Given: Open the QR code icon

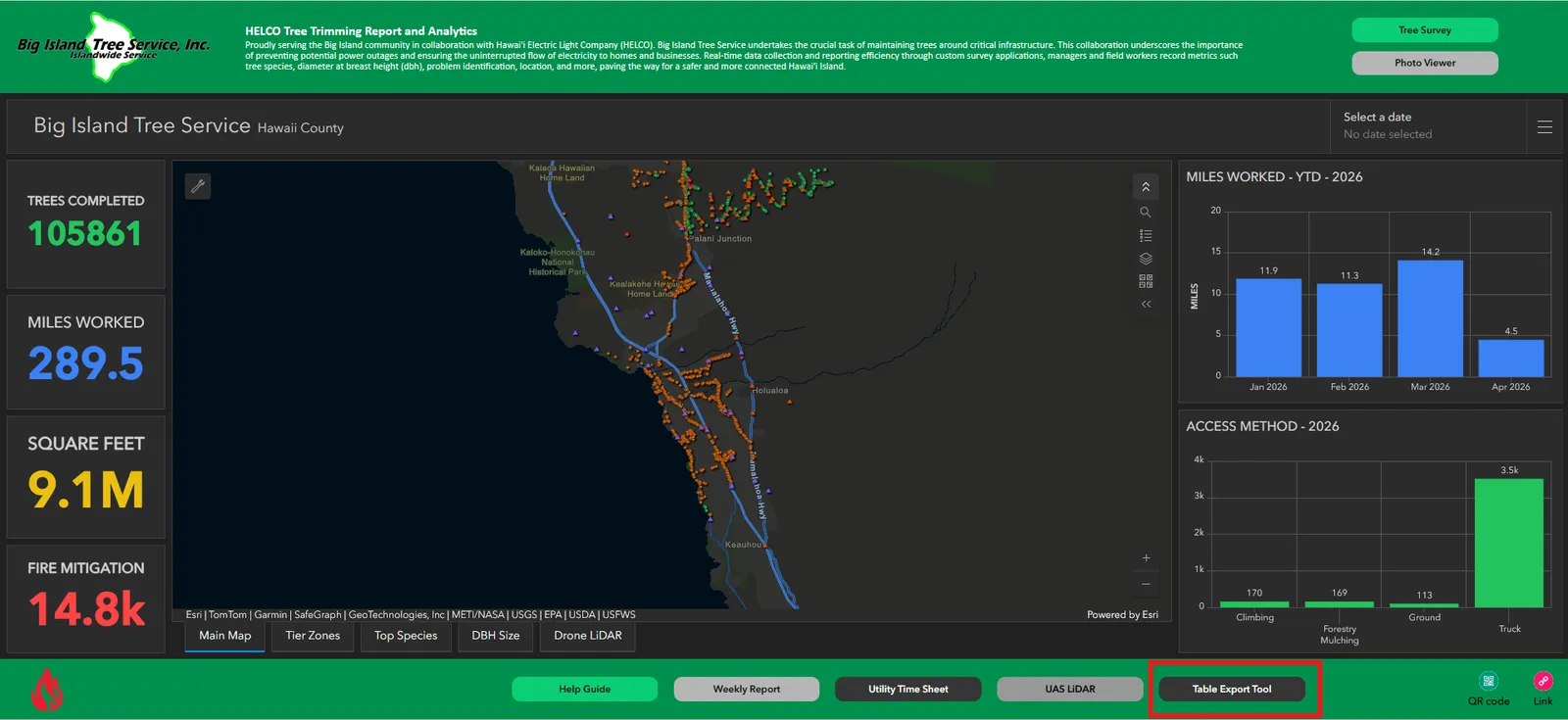Looking at the screenshot, I should click(x=1489, y=681).
